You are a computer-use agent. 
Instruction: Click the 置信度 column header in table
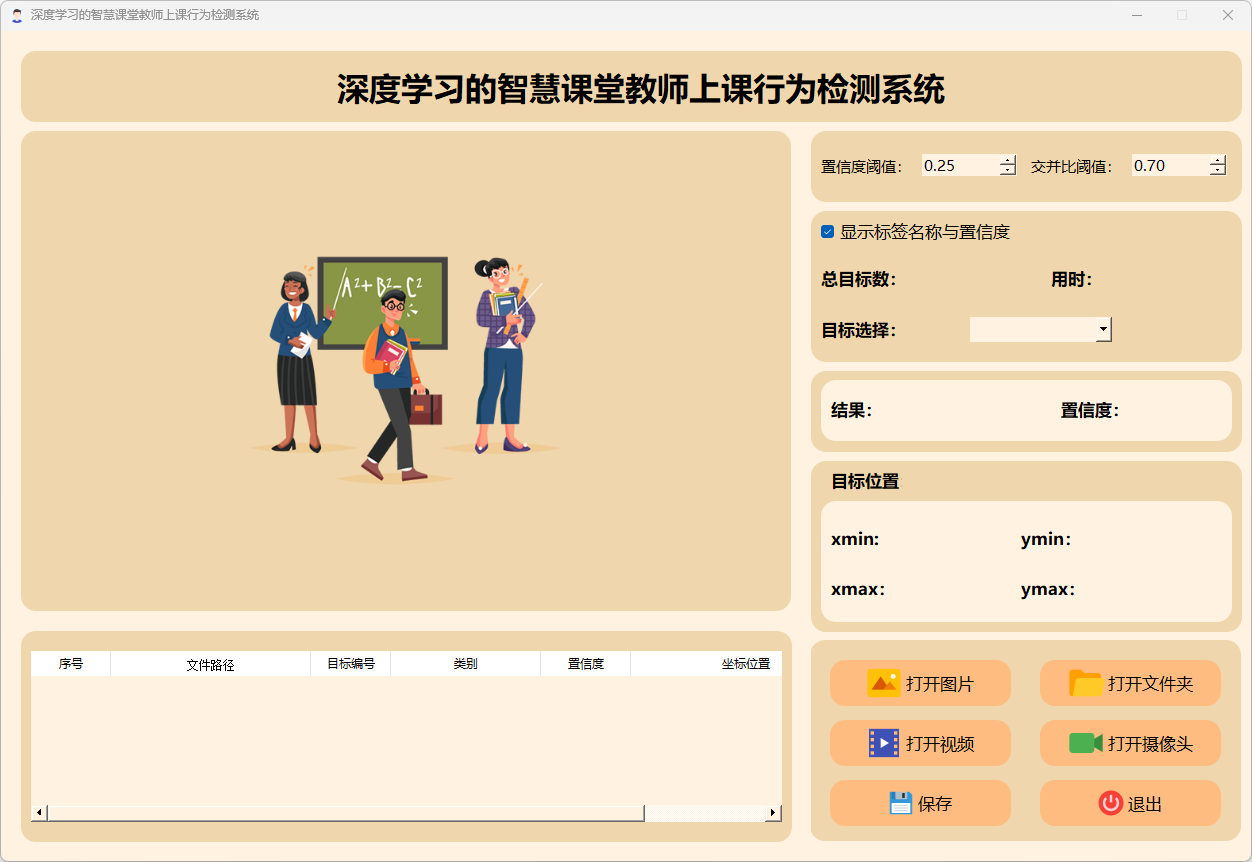click(x=585, y=664)
